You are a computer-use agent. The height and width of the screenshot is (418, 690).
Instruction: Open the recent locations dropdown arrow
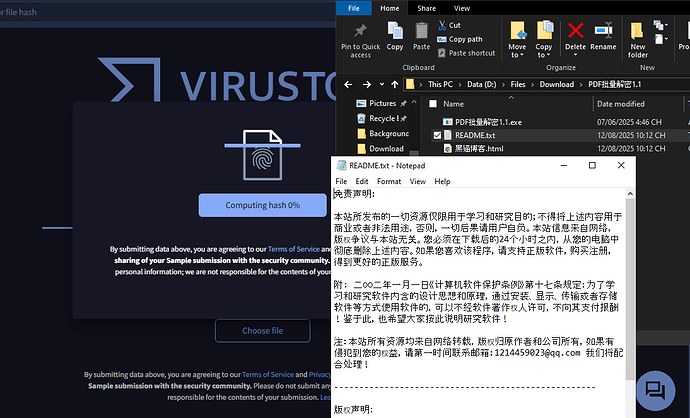(380, 83)
